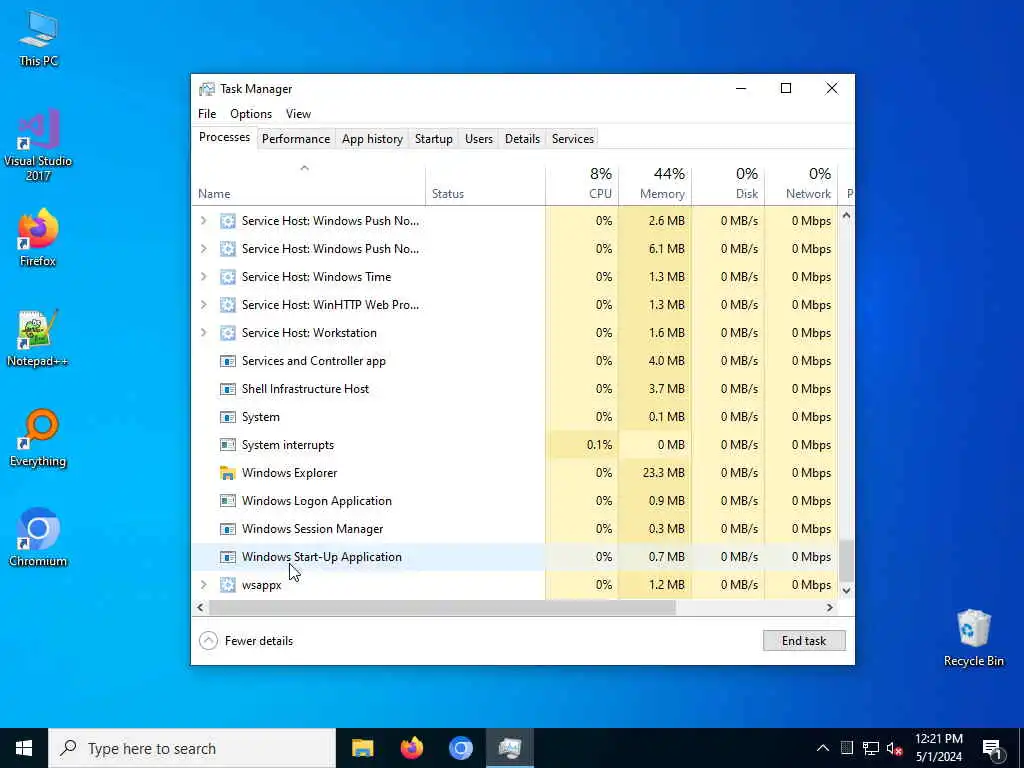Image resolution: width=1024 pixels, height=768 pixels.
Task: Click the muted volume tray icon
Action: coord(894,748)
